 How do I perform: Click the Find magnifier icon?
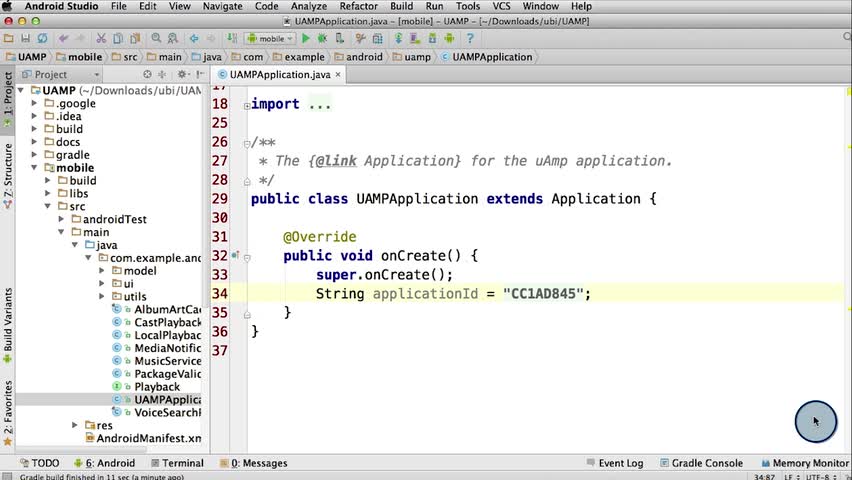coord(156,39)
